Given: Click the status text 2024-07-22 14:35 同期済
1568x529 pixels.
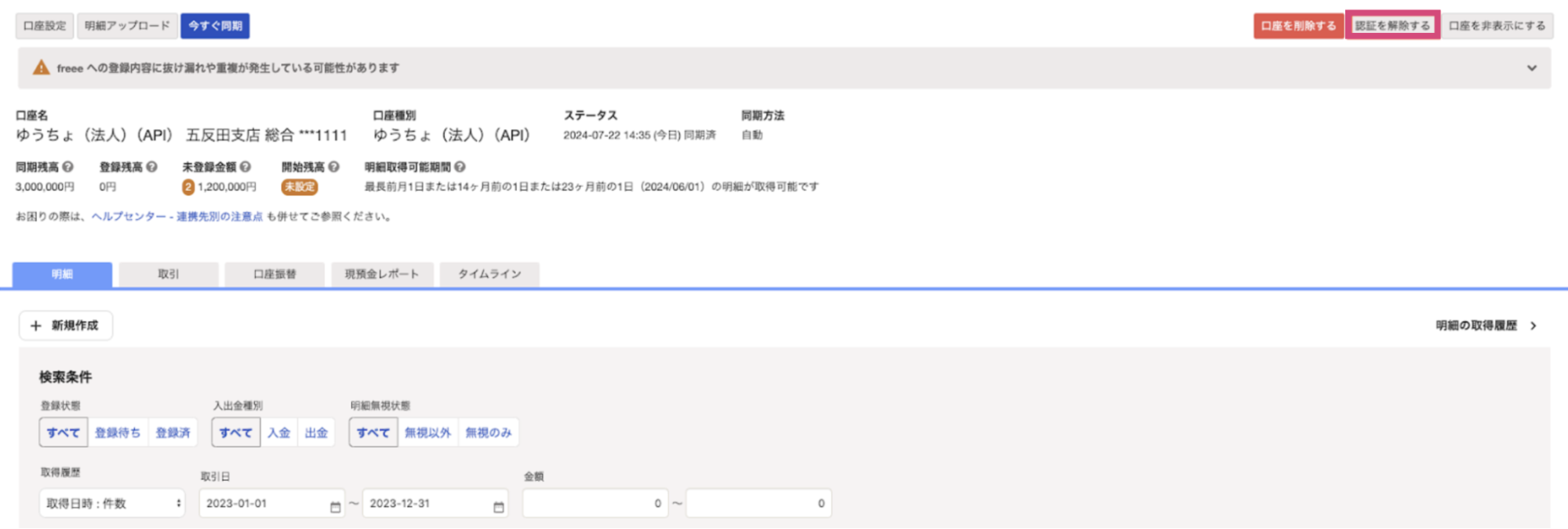Looking at the screenshot, I should 639,135.
